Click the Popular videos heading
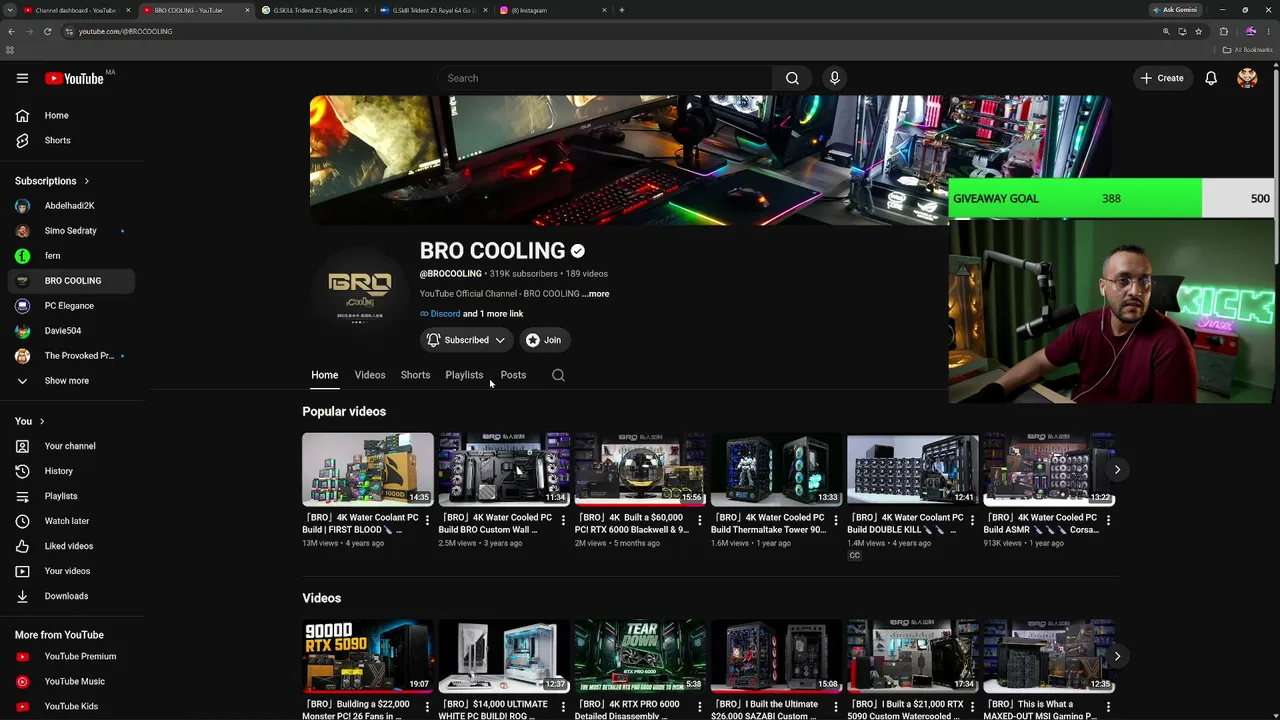This screenshot has height=720, width=1280. pos(344,411)
